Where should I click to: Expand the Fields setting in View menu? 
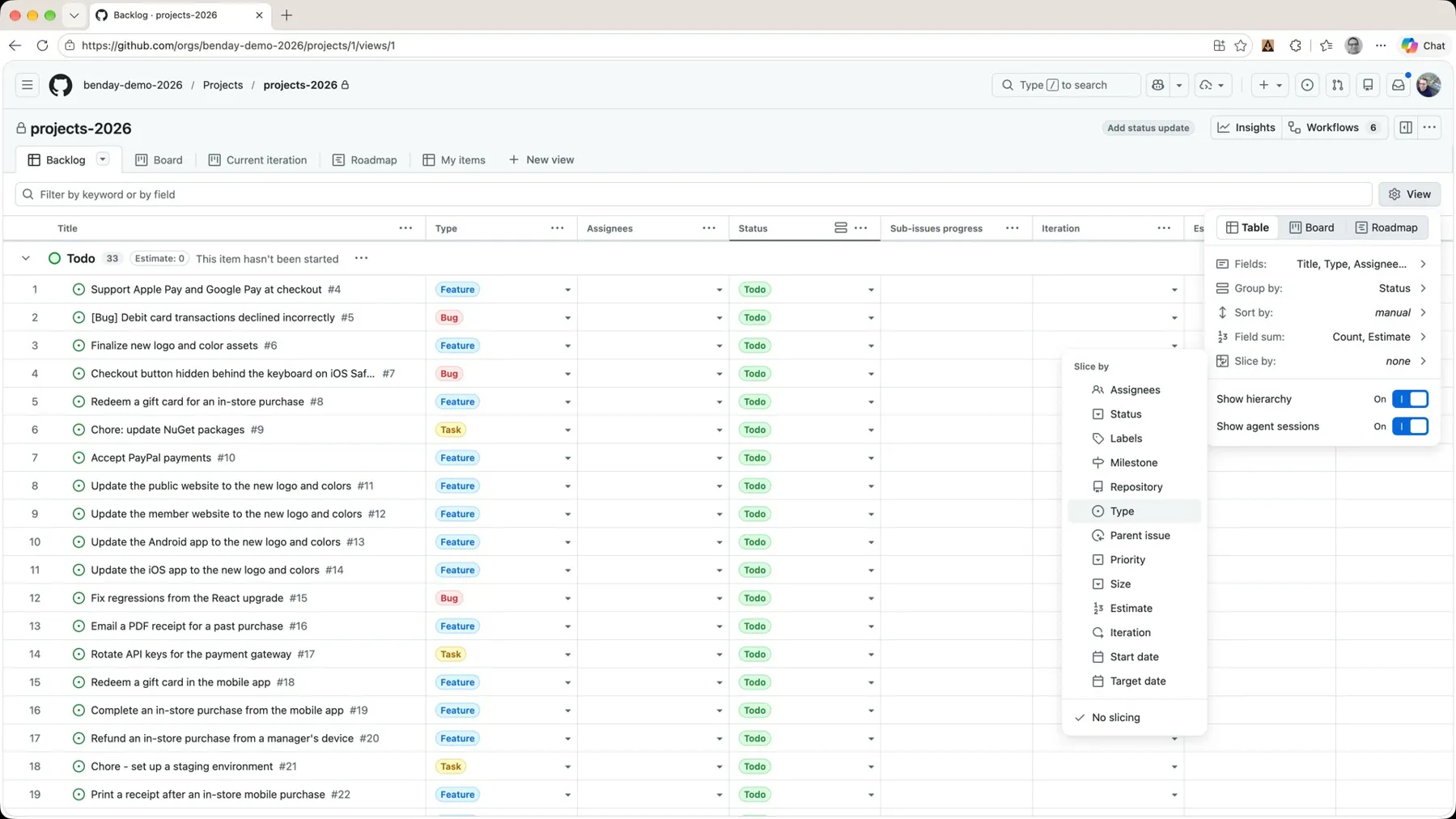tap(1322, 264)
